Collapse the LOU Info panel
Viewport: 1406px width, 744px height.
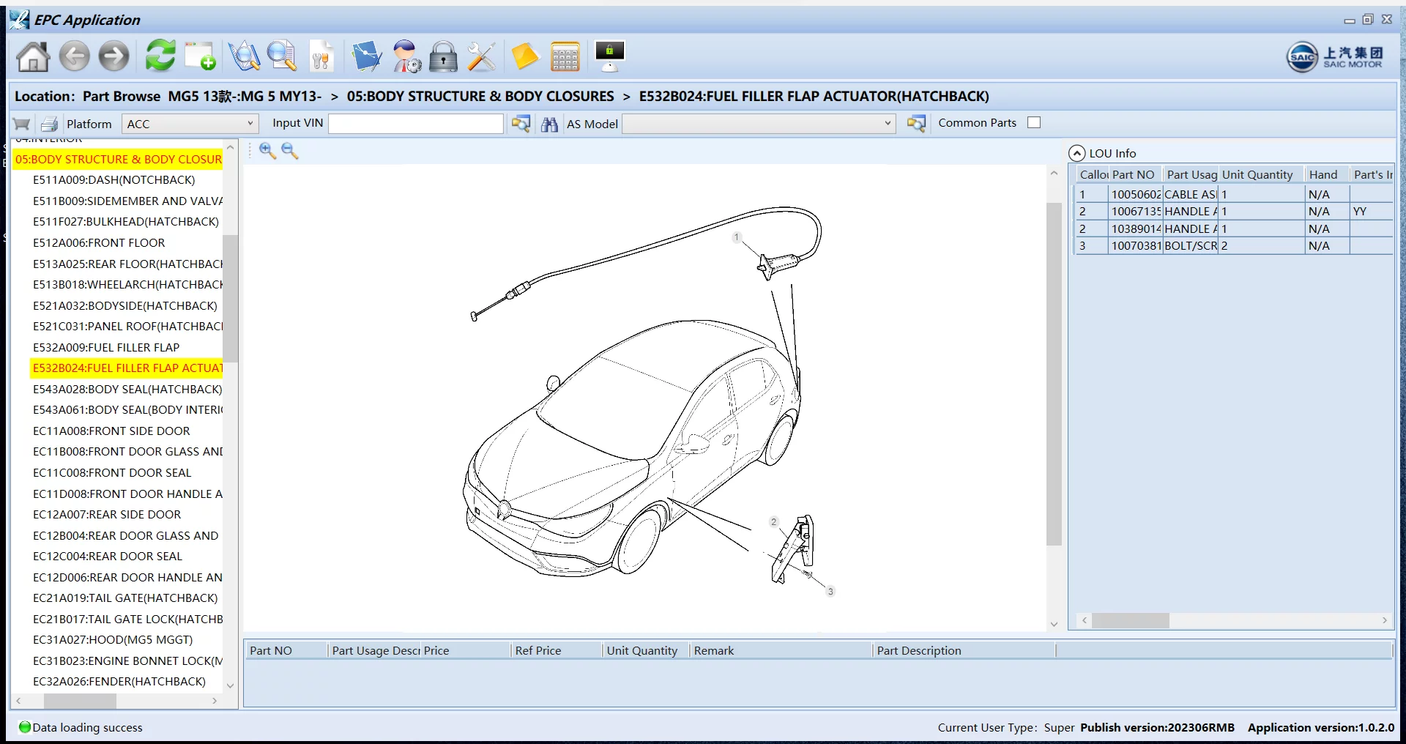click(x=1077, y=153)
